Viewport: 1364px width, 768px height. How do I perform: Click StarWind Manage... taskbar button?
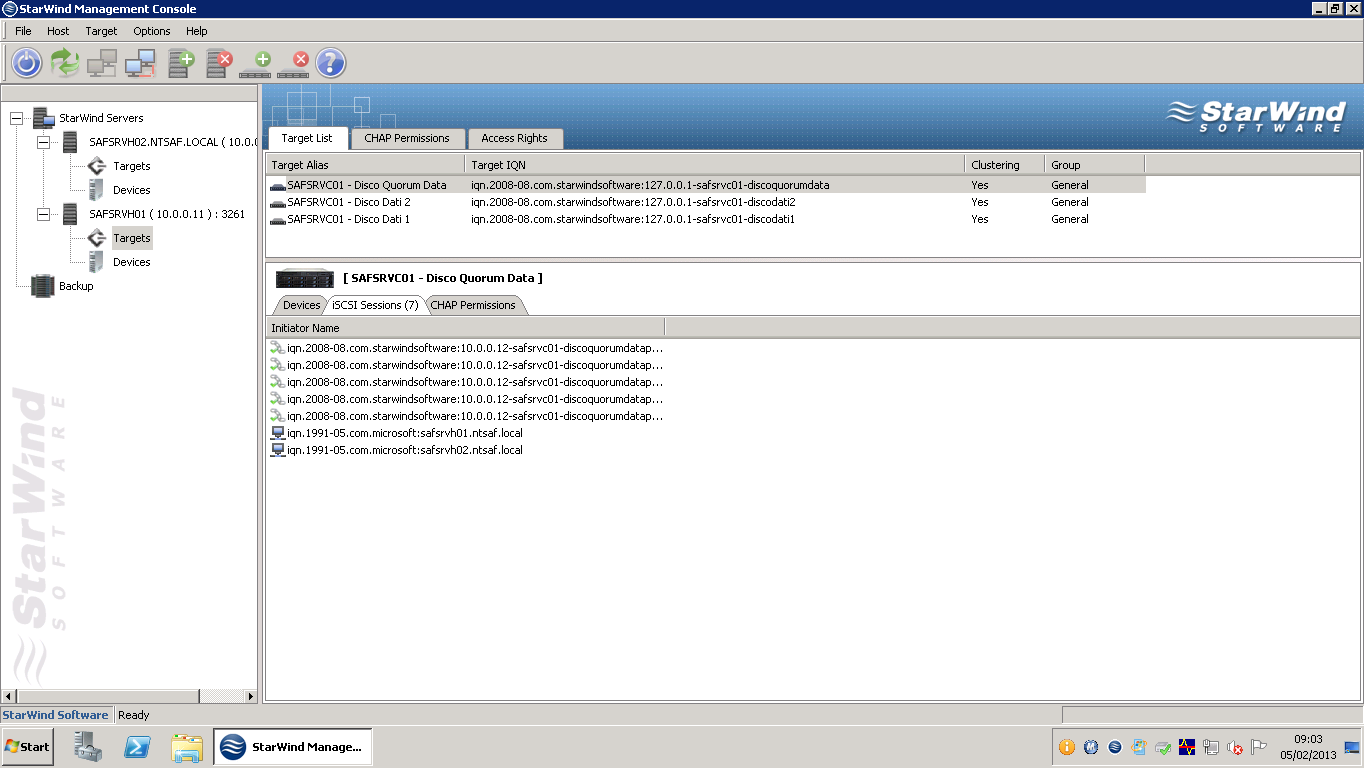coord(292,747)
